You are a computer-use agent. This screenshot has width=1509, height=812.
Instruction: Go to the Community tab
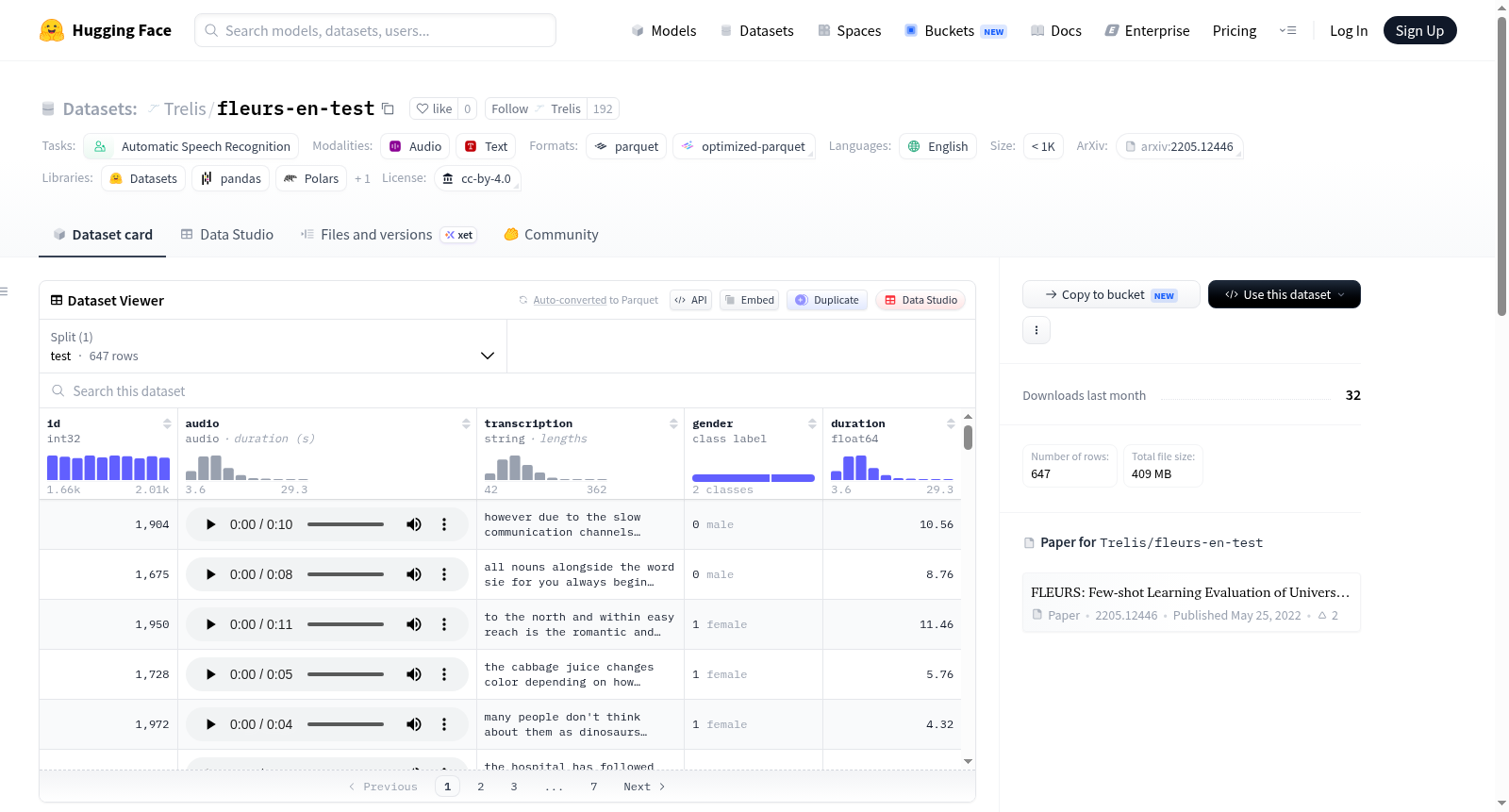(552, 235)
